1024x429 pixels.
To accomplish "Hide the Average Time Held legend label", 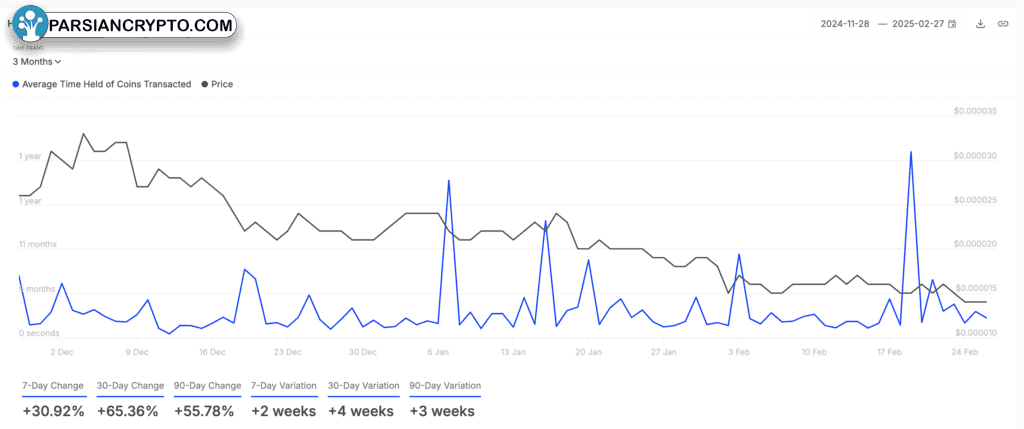I will (x=106, y=84).
